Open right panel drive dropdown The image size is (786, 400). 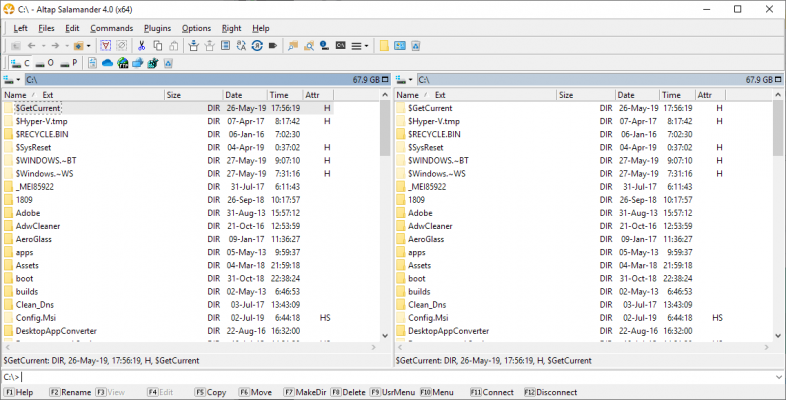click(404, 79)
